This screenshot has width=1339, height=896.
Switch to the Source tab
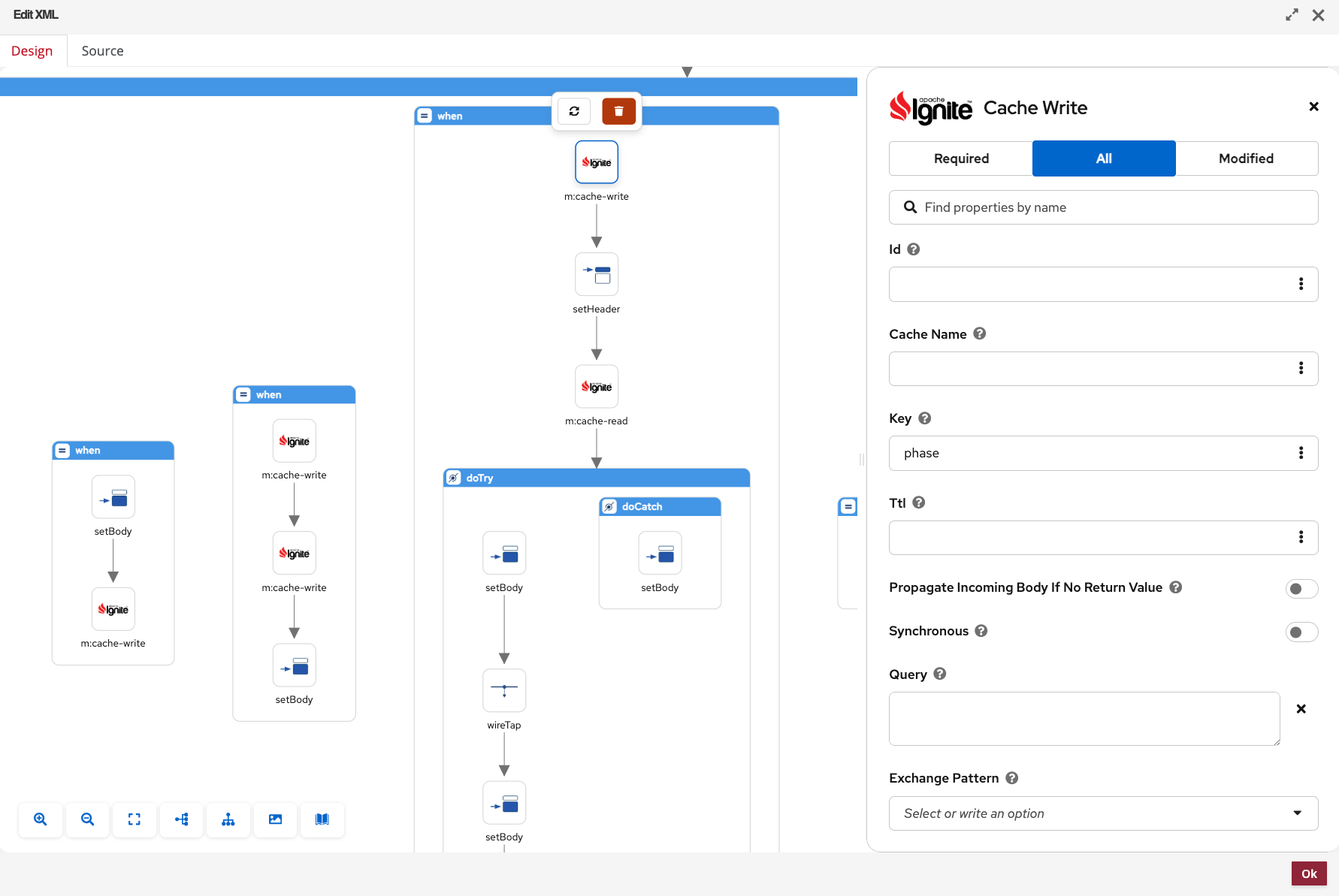click(x=102, y=51)
